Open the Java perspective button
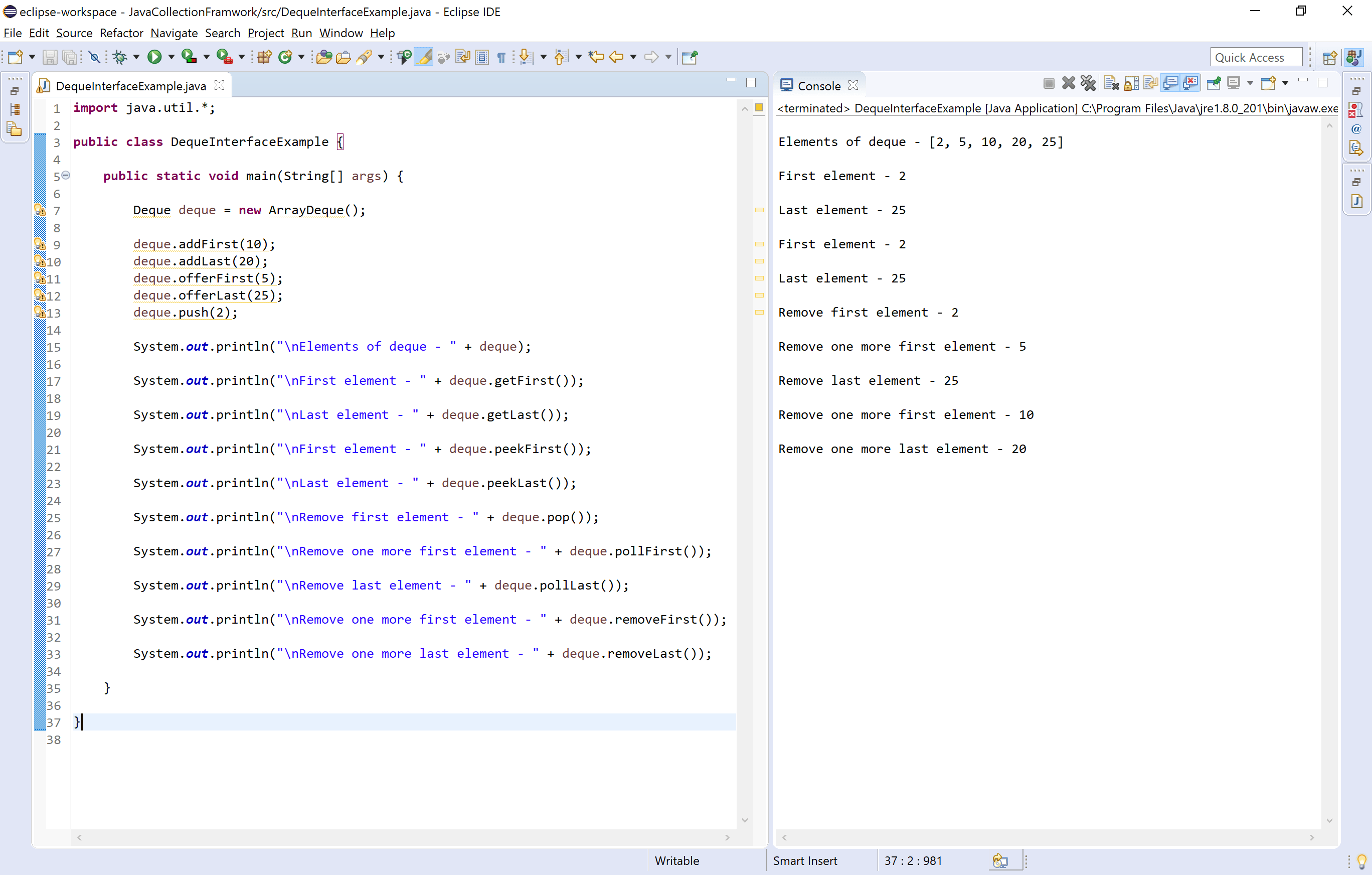Screen dimensions: 1372x875 coord(1354,57)
